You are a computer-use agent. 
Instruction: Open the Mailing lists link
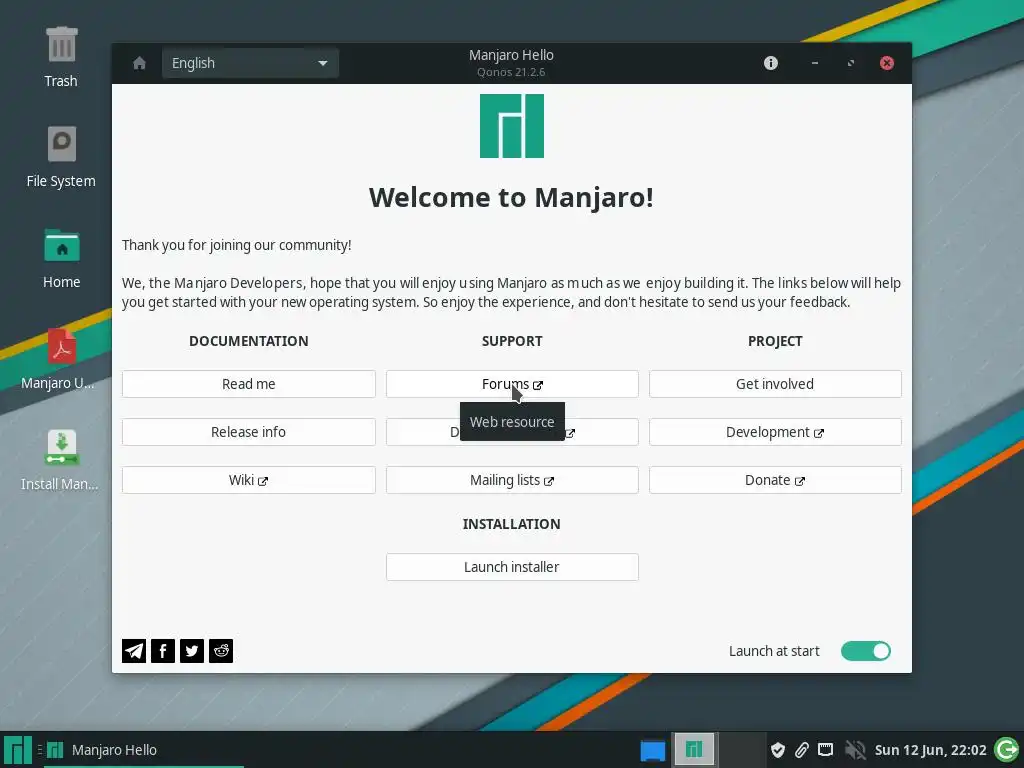point(512,480)
